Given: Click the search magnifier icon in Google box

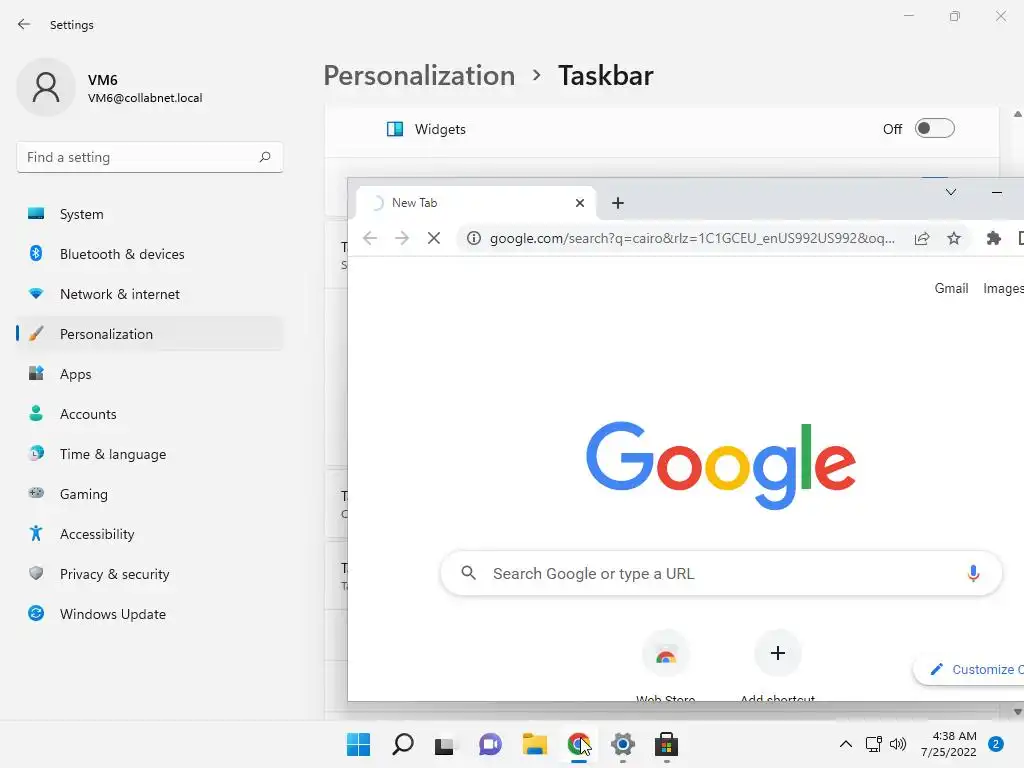Looking at the screenshot, I should coord(468,573).
